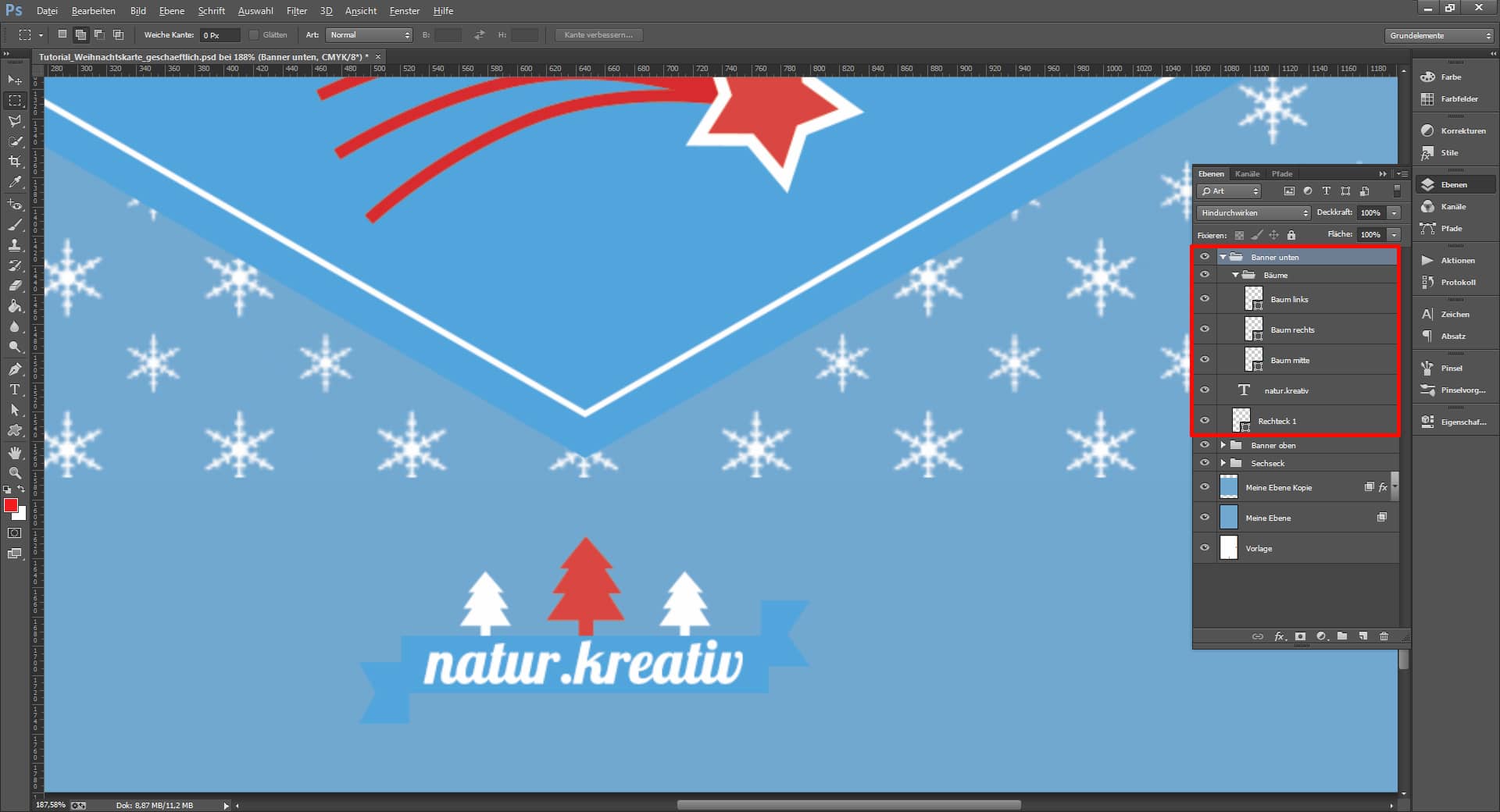Hide the Baum links layer

coord(1205,298)
